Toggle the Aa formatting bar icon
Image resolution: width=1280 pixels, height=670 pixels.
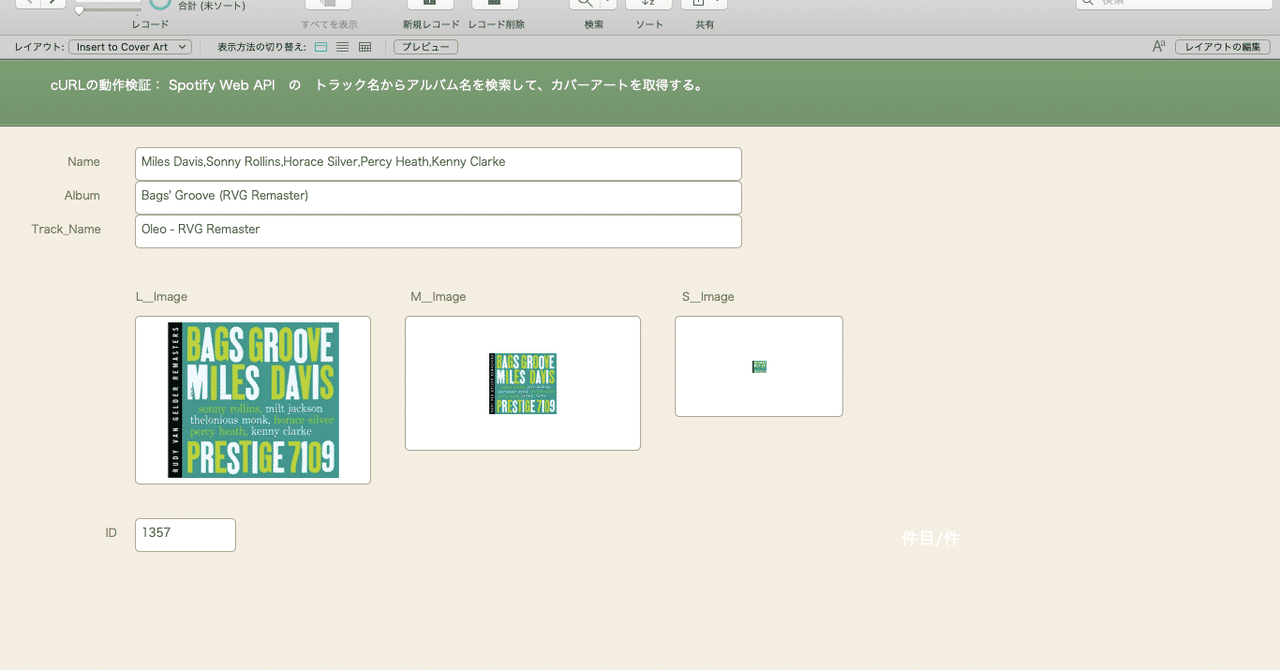click(x=1159, y=46)
